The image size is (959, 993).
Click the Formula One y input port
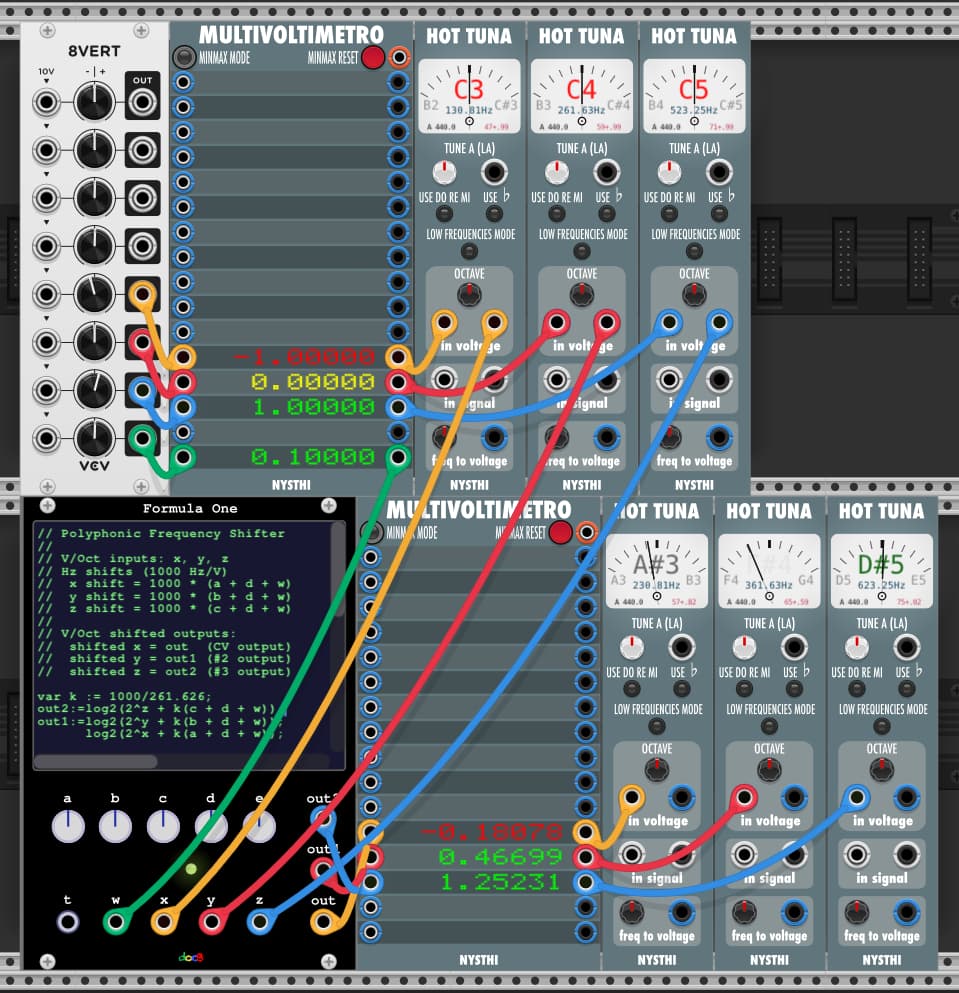click(x=212, y=921)
